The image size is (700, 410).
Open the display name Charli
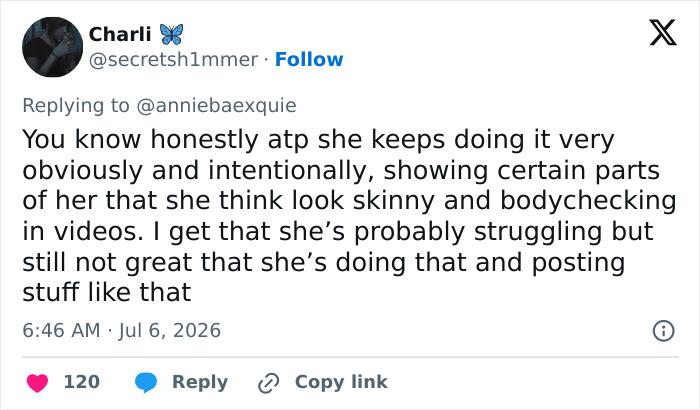click(120, 34)
